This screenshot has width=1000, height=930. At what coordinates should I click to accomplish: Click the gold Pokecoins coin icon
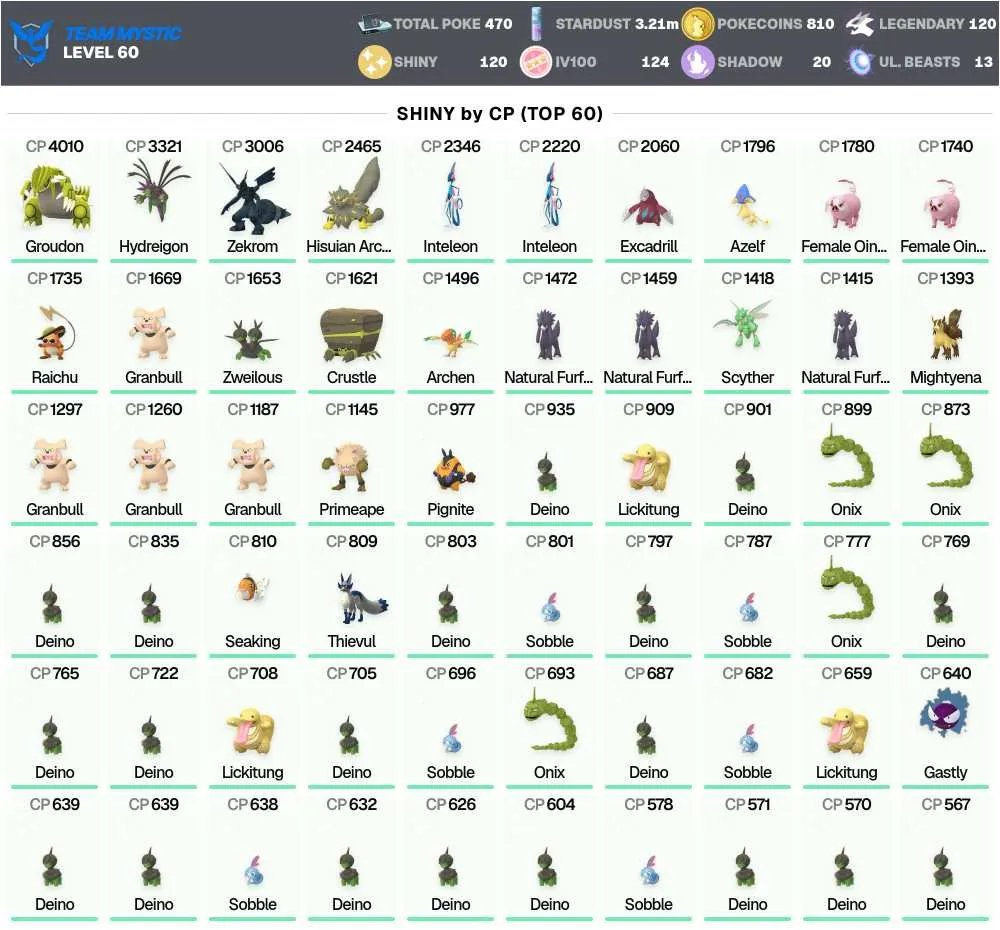coord(697,24)
